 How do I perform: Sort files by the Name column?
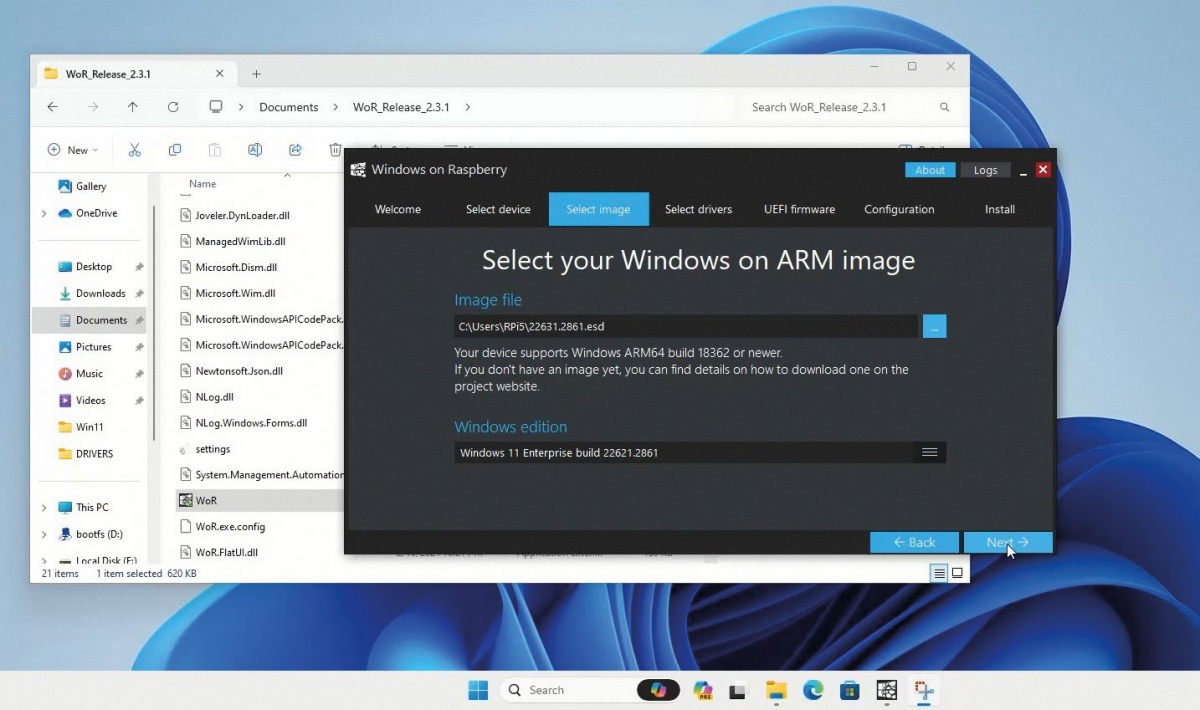203,184
